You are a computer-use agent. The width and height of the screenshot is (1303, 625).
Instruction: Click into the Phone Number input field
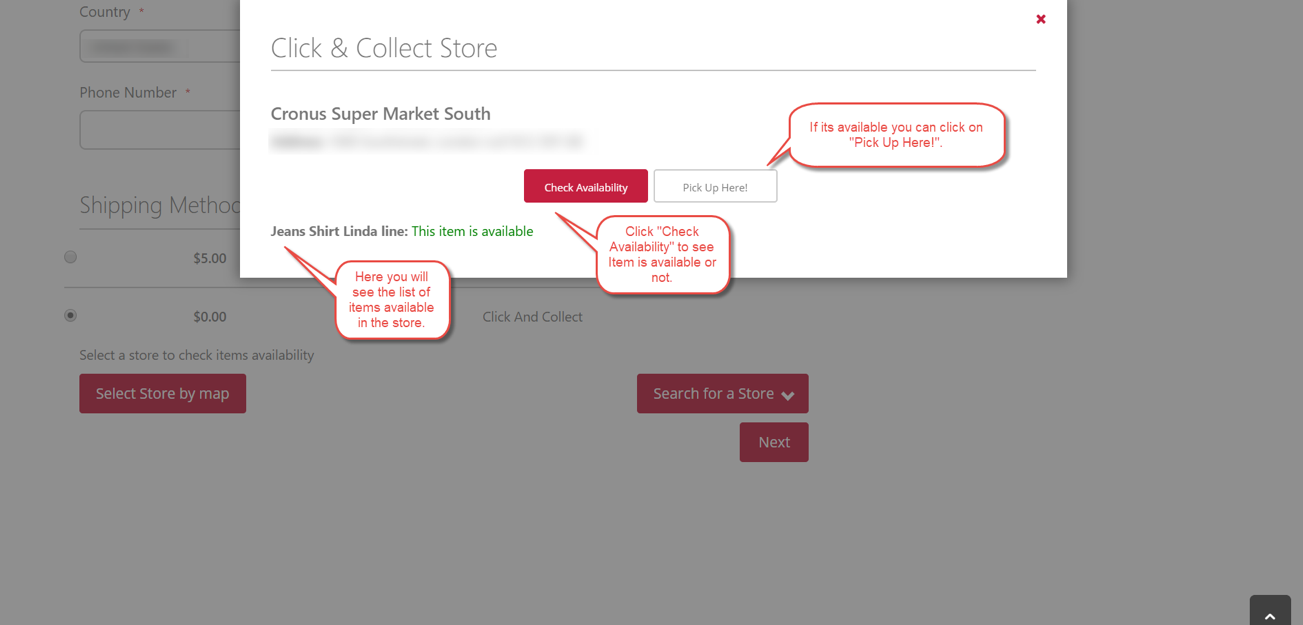pos(160,130)
